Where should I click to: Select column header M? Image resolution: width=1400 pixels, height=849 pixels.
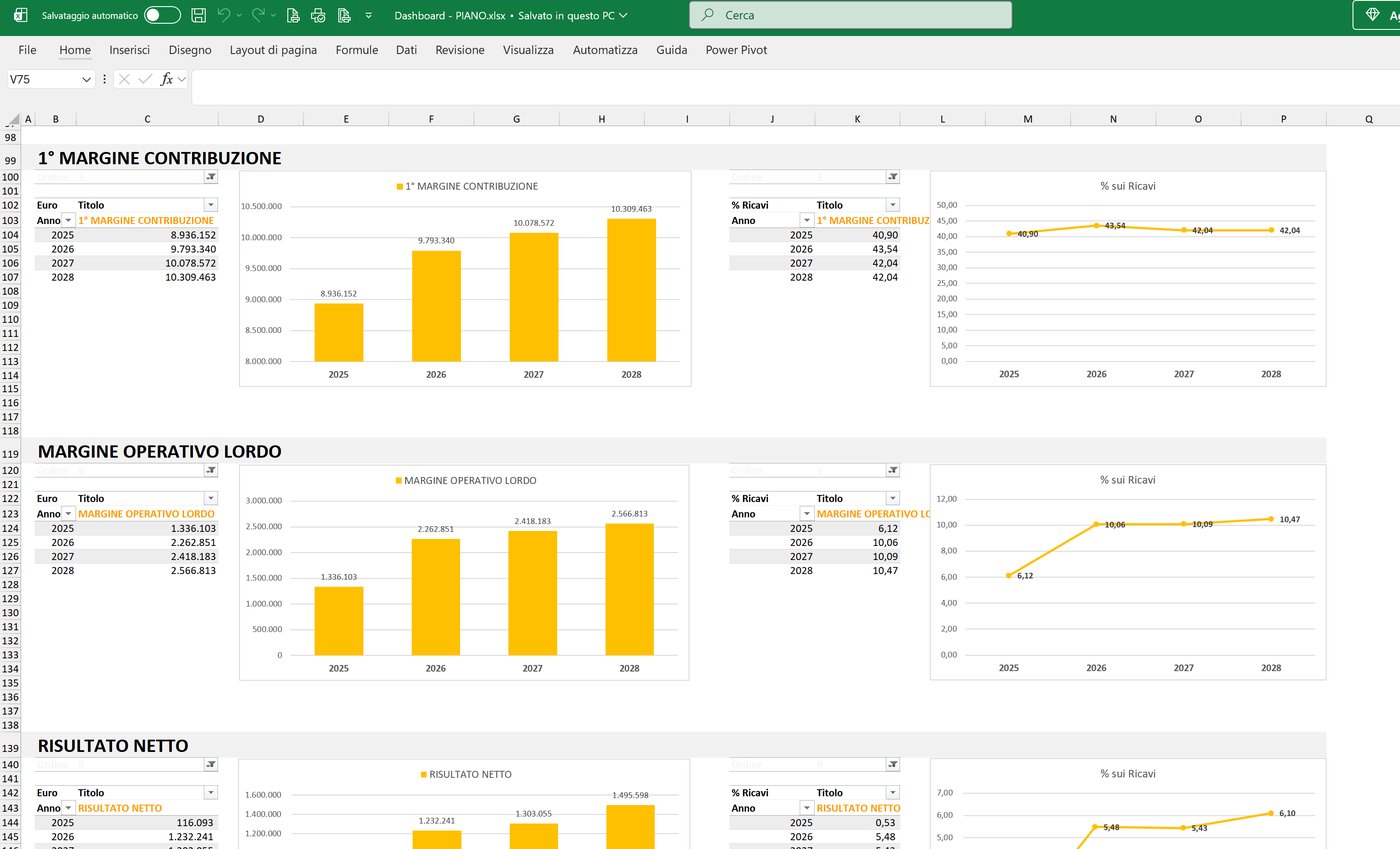point(1028,119)
